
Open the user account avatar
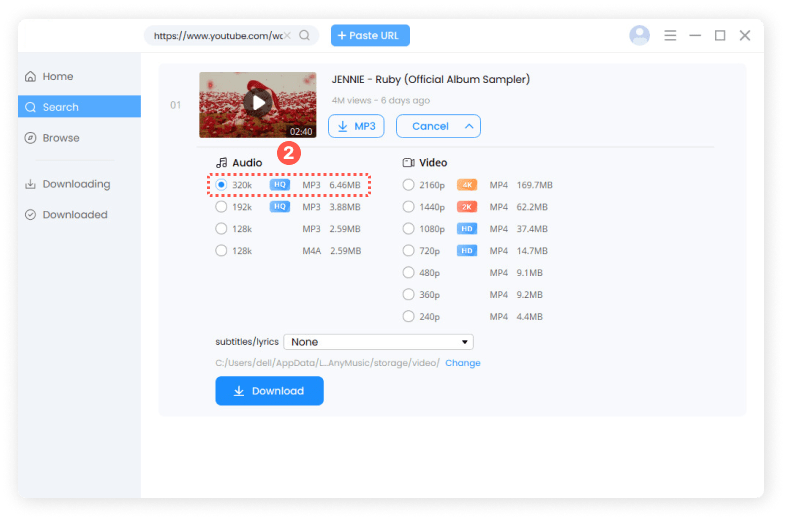(639, 35)
